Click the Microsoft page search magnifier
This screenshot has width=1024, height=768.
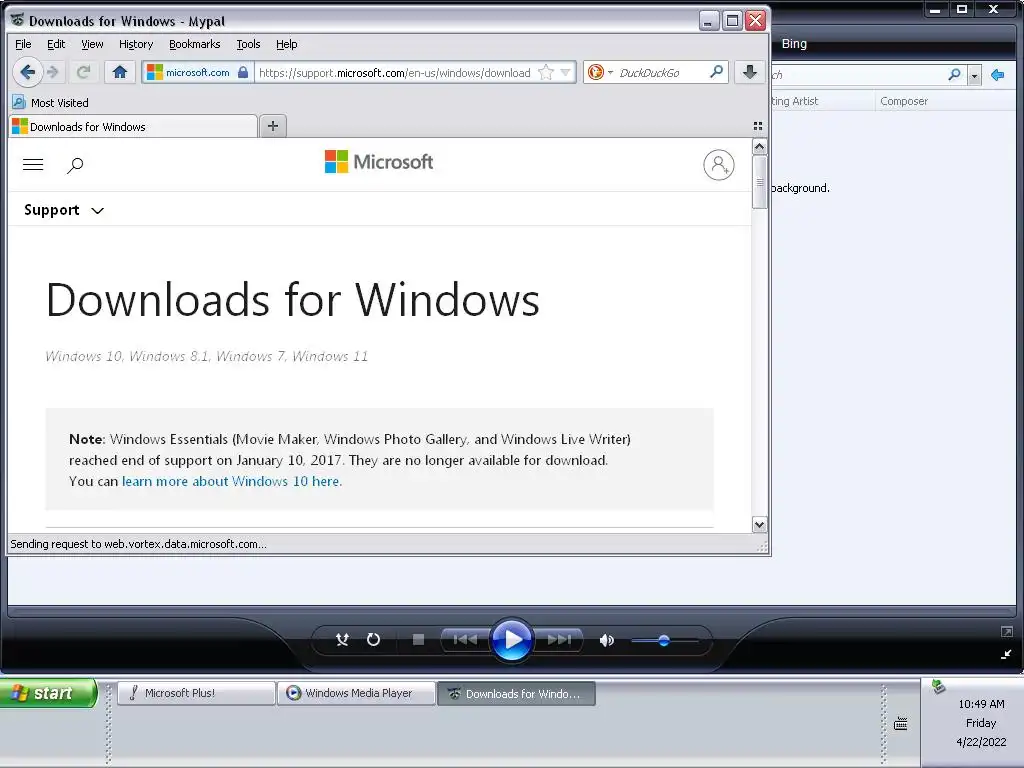click(x=75, y=165)
